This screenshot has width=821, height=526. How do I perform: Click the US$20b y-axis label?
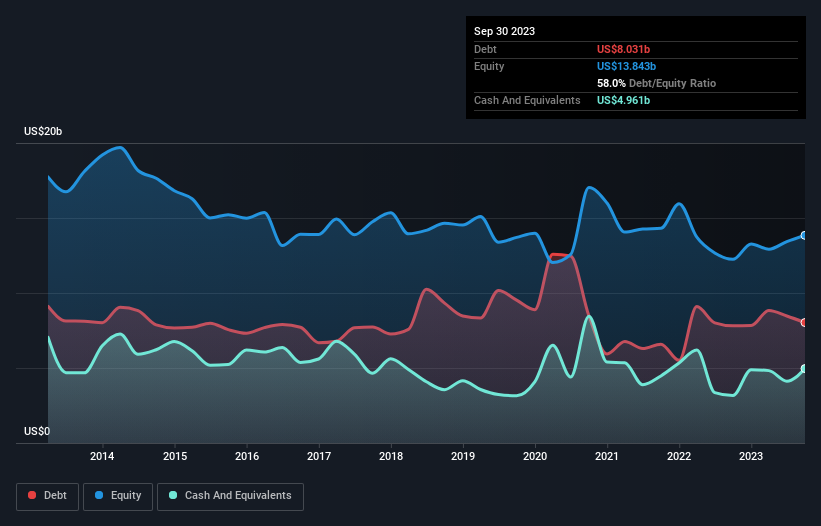(43, 131)
